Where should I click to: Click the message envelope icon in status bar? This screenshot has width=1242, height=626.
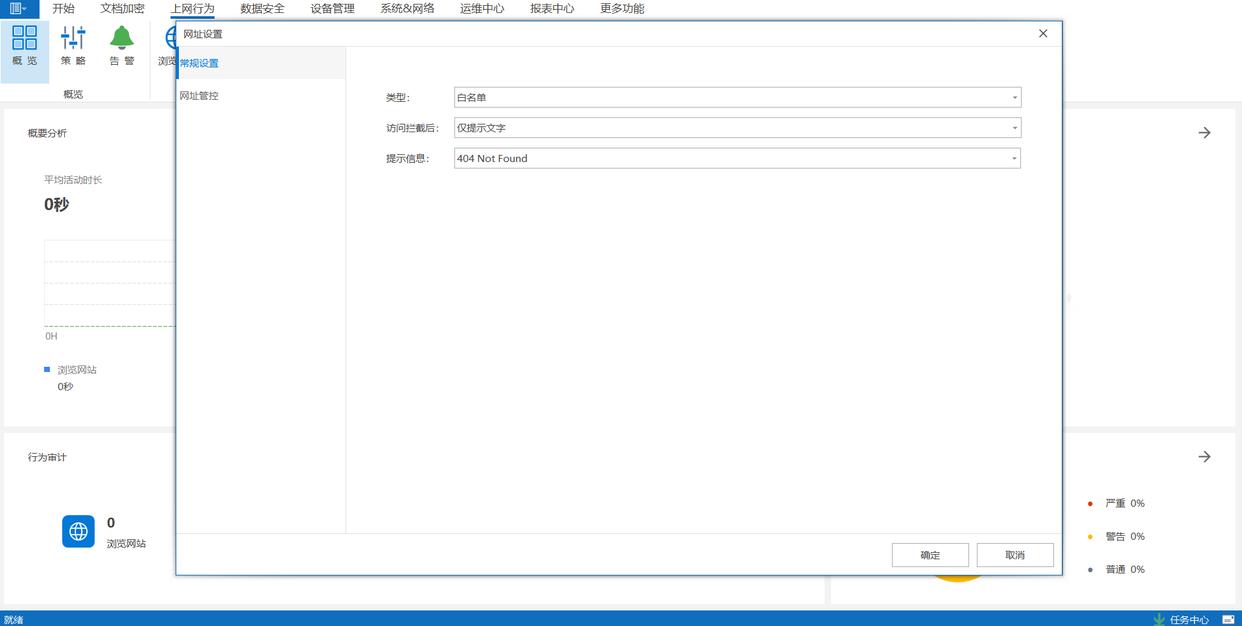pyautogui.click(x=1228, y=619)
